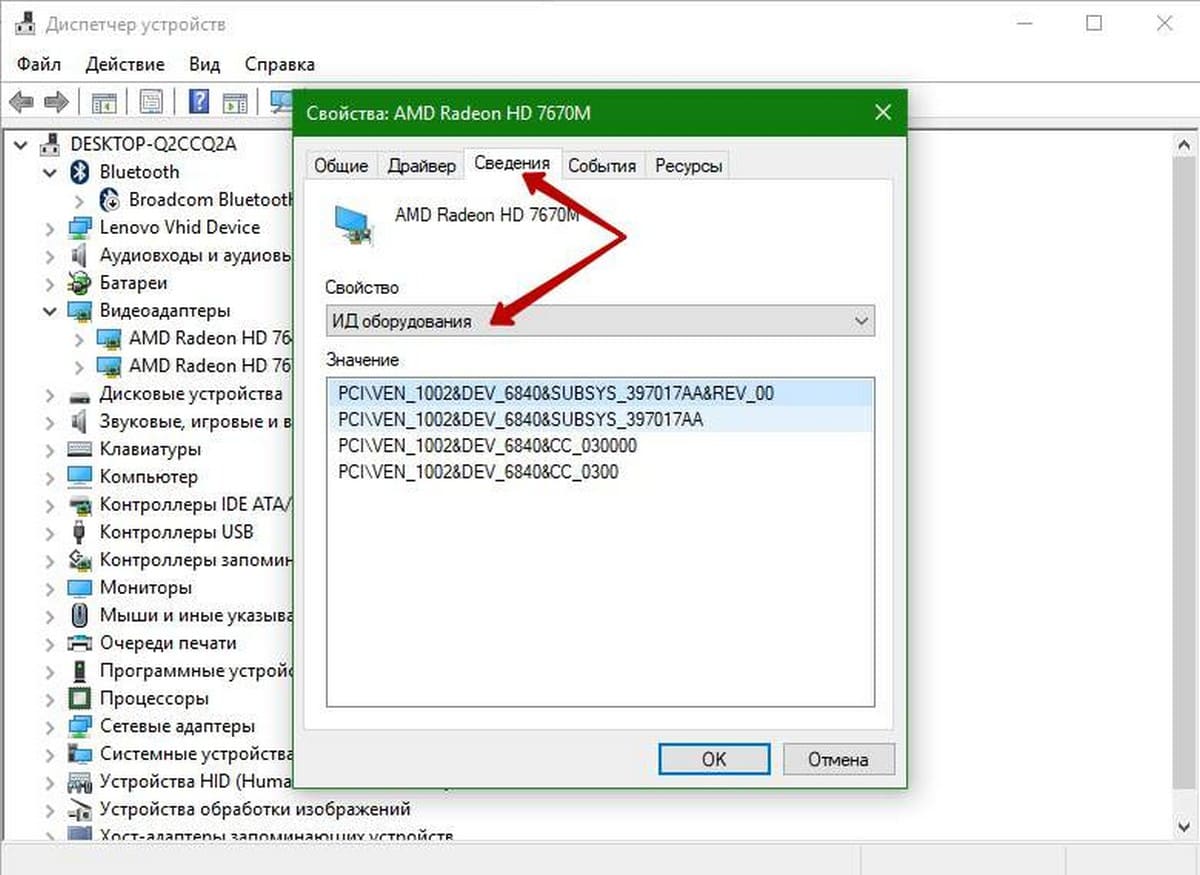Expand the Клавиатуры tree node

(50, 449)
